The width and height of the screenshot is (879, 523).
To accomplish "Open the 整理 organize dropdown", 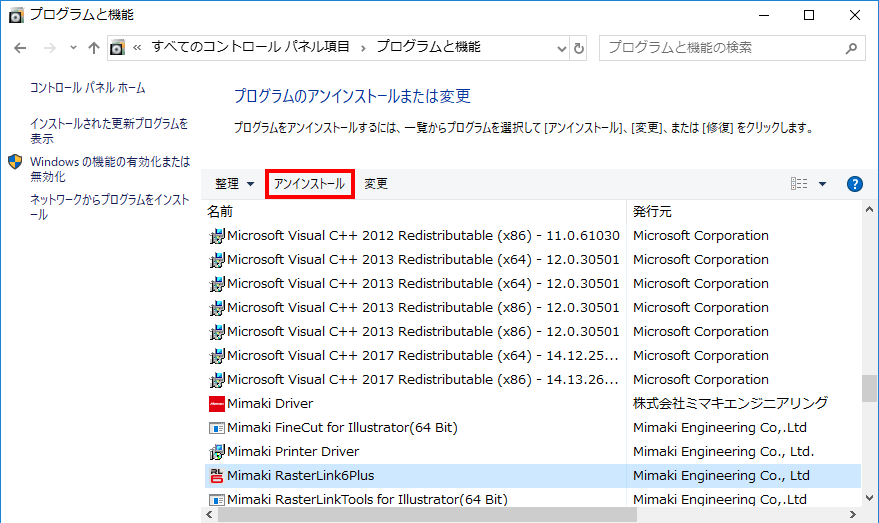I will click(234, 184).
